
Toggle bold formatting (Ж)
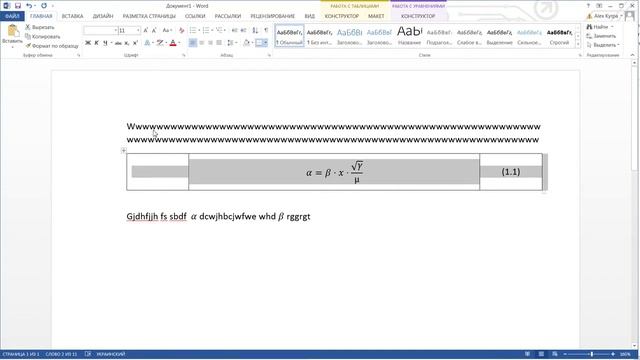click(88, 43)
